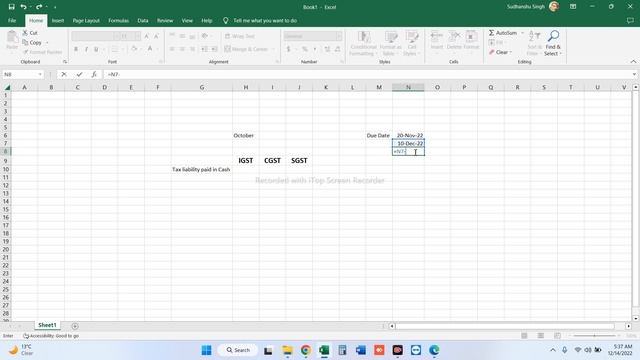Undo the last action

pos(24,7)
